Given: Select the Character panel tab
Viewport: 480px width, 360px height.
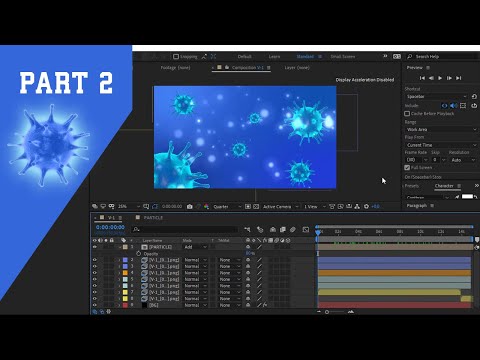Looking at the screenshot, I should click(444, 186).
